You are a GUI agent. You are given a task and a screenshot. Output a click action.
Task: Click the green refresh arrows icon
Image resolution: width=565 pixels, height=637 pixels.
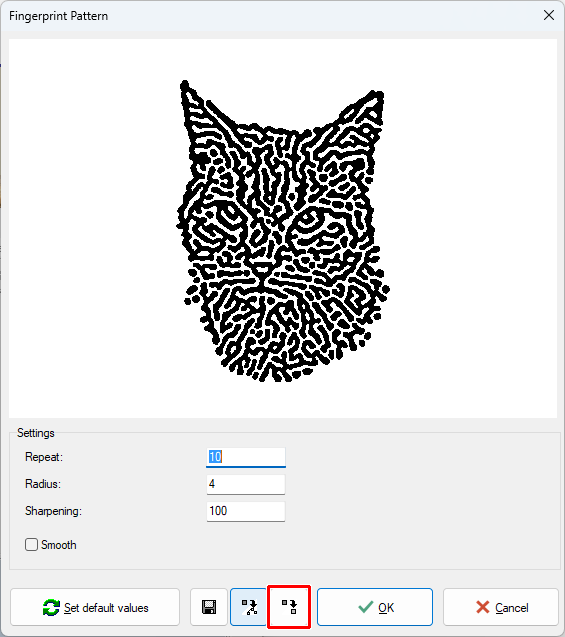[x=51, y=608]
